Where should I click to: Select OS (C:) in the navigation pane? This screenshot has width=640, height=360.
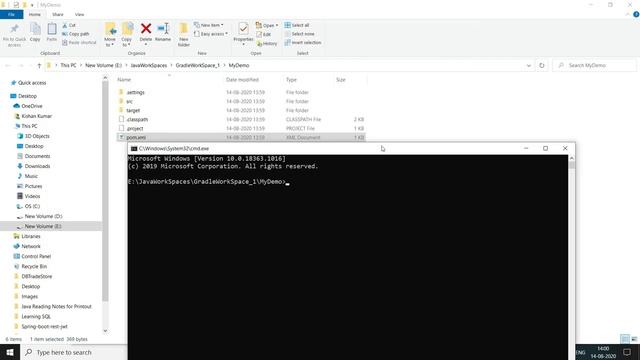[32, 206]
